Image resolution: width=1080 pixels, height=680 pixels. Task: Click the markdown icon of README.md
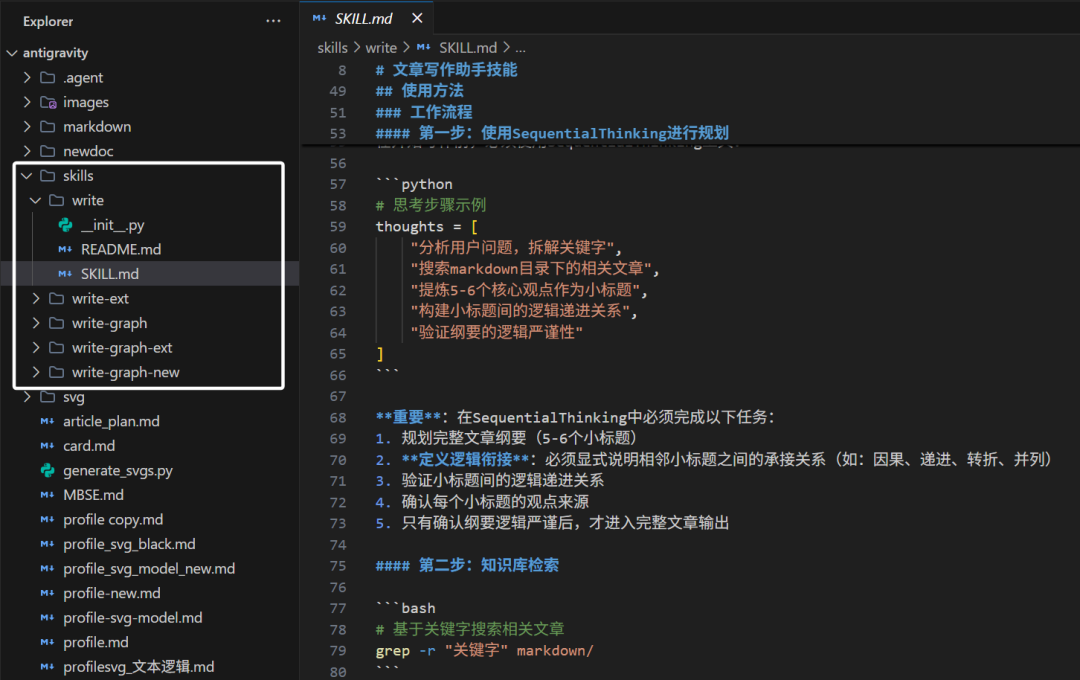click(65, 249)
